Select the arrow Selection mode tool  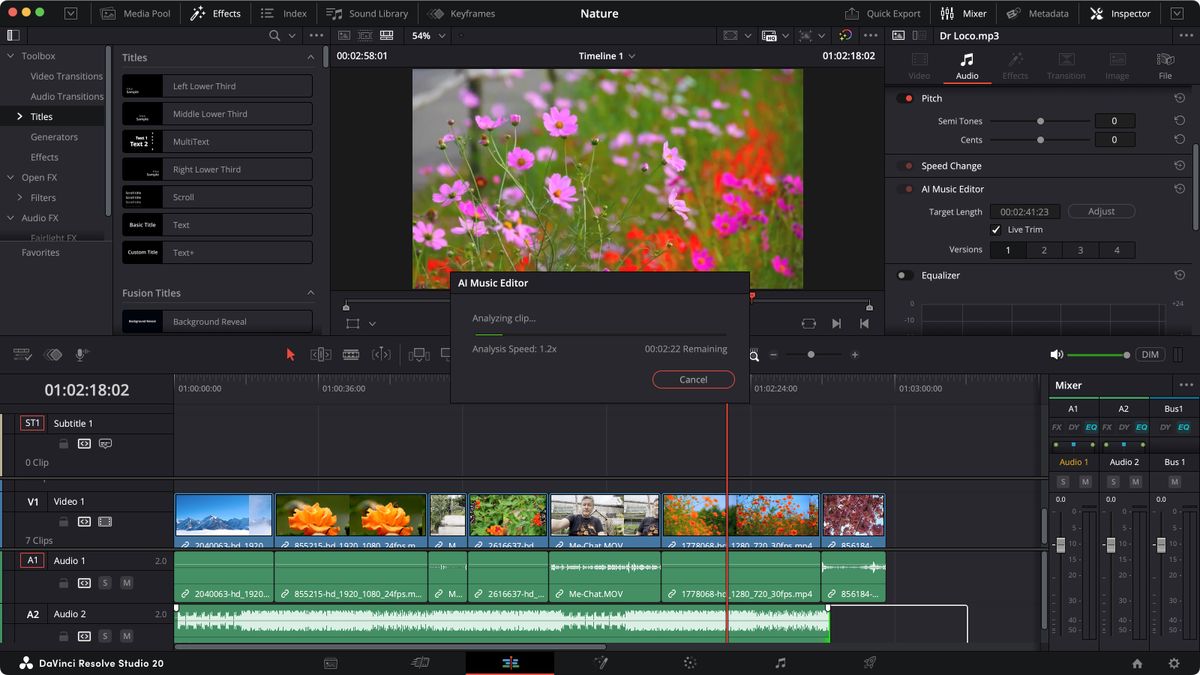coord(291,354)
